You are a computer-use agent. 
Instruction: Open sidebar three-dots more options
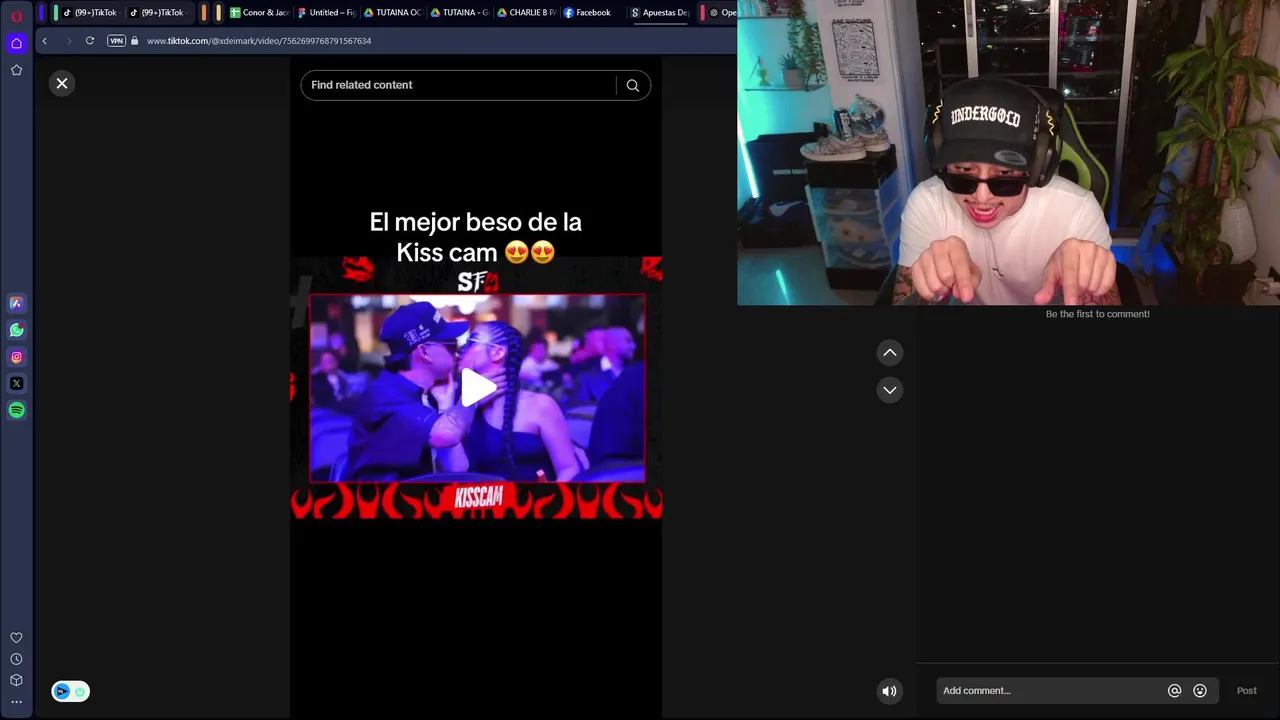(16, 702)
